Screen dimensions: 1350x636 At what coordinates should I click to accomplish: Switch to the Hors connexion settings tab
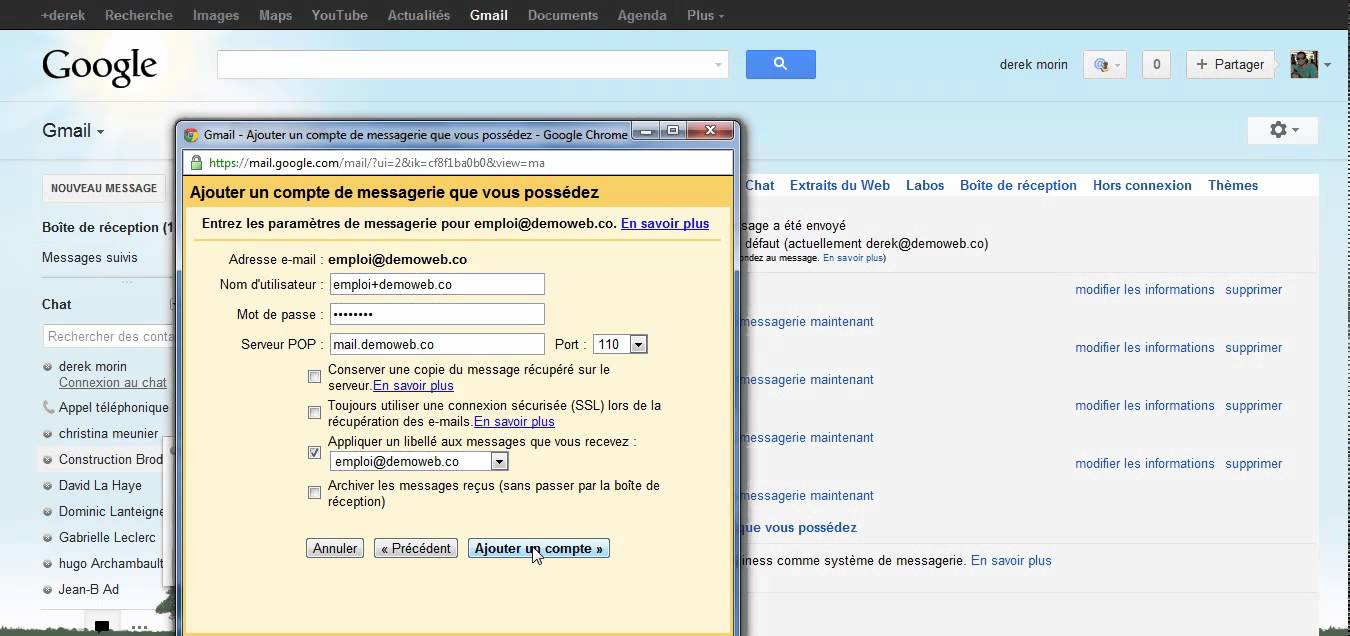(x=1142, y=185)
